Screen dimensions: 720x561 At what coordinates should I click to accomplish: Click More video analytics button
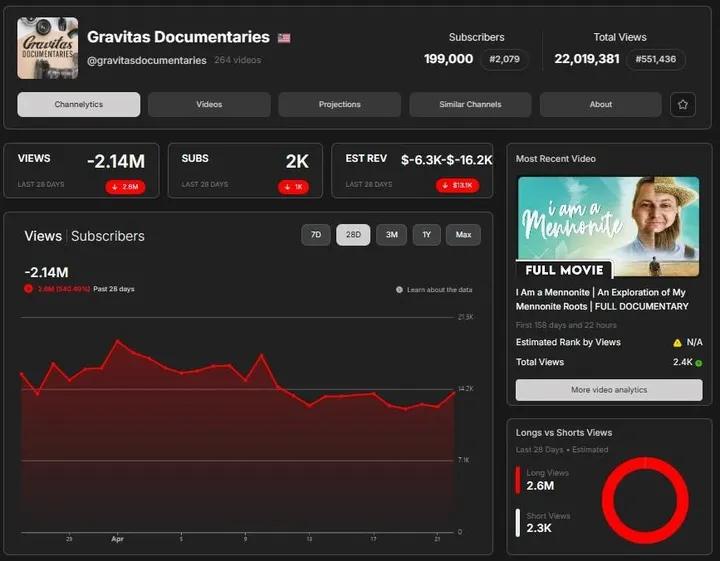[x=609, y=390]
